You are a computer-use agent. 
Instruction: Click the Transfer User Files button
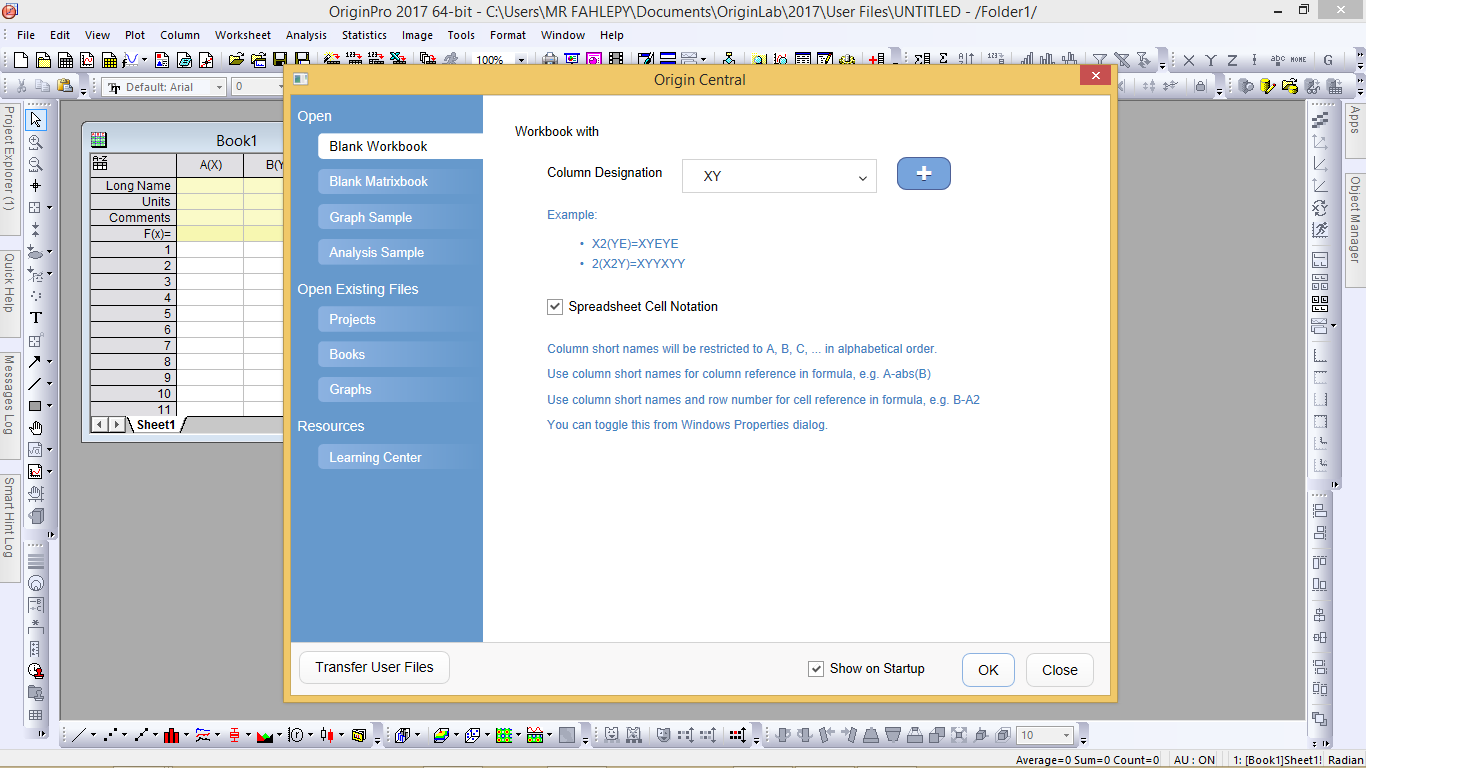point(374,667)
